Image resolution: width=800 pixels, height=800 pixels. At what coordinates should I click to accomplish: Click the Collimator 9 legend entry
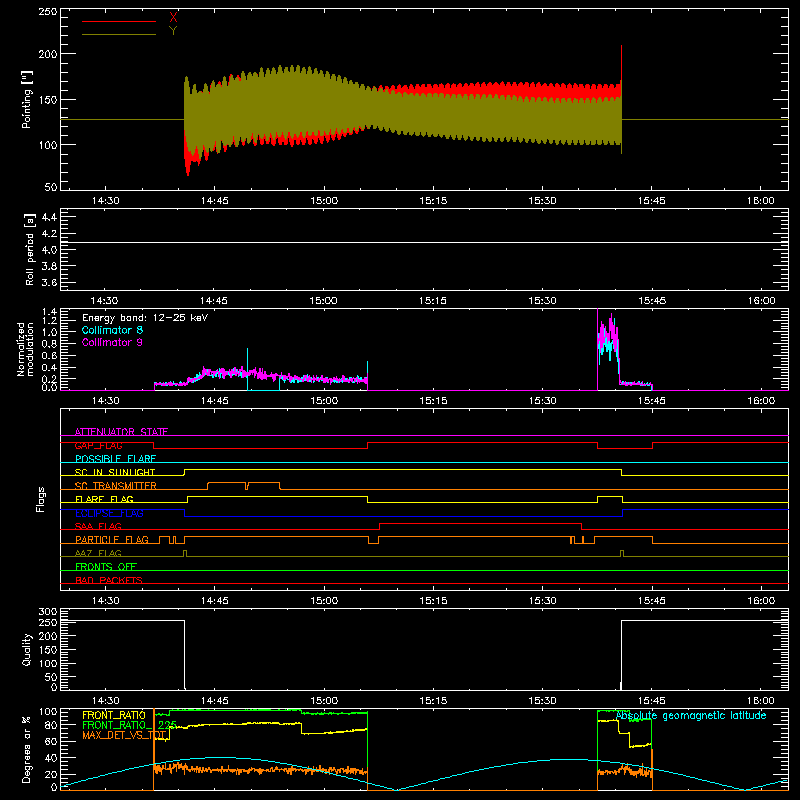[112, 342]
